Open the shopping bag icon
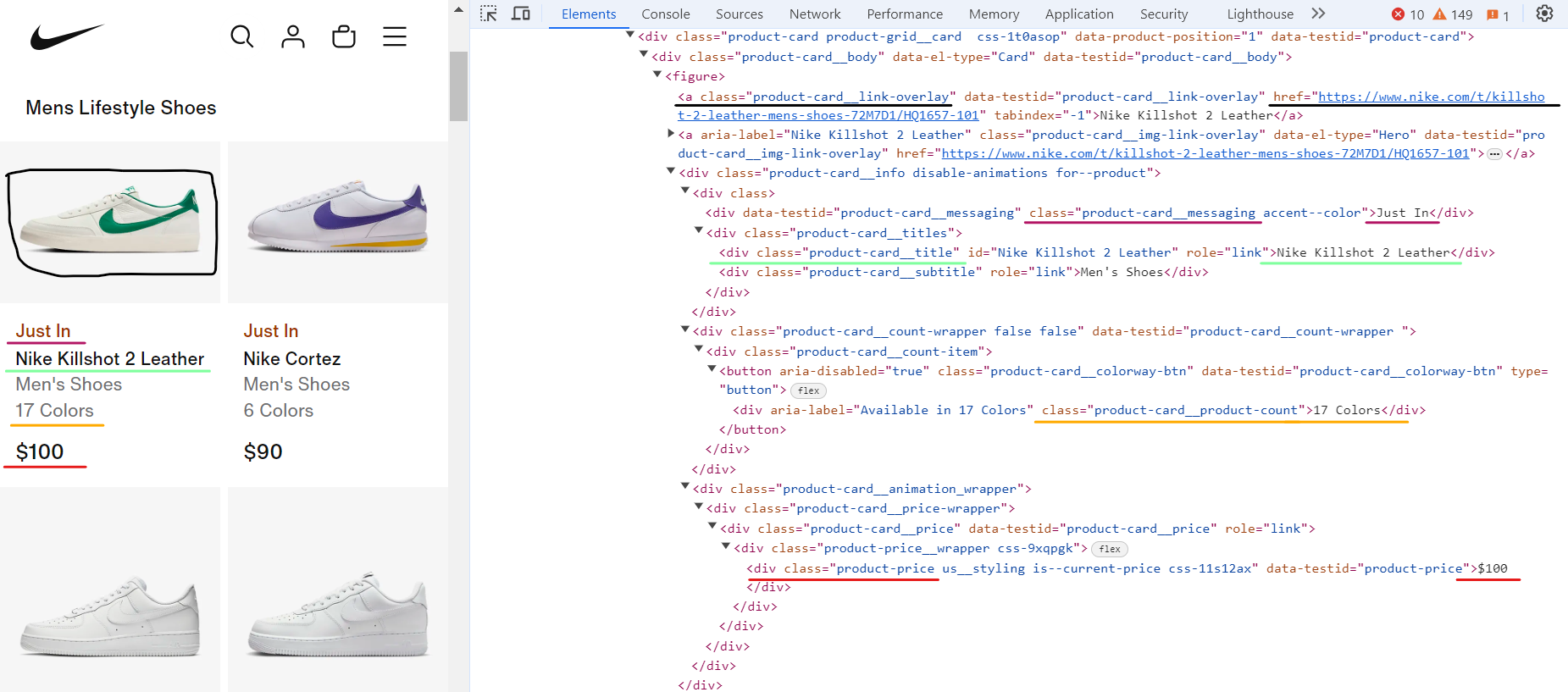The width and height of the screenshot is (1568, 692). [344, 36]
